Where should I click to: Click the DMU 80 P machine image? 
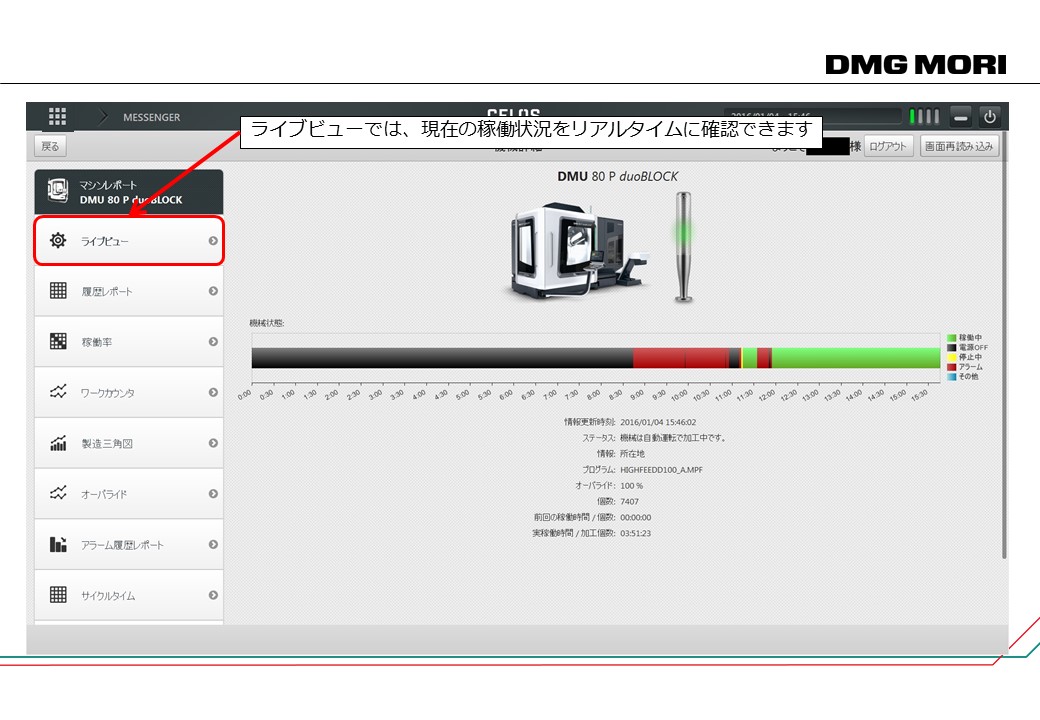tap(578, 249)
